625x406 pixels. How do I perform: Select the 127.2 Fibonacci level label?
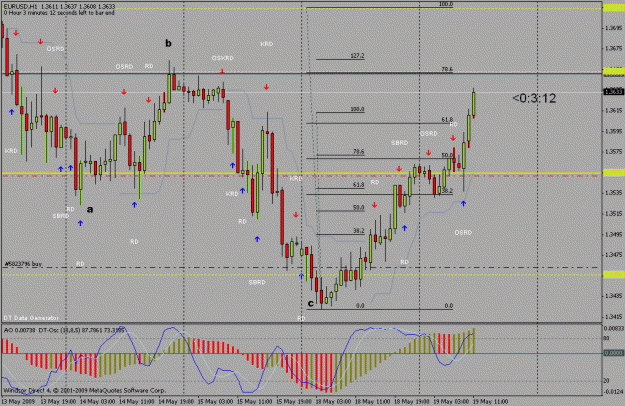pos(357,56)
